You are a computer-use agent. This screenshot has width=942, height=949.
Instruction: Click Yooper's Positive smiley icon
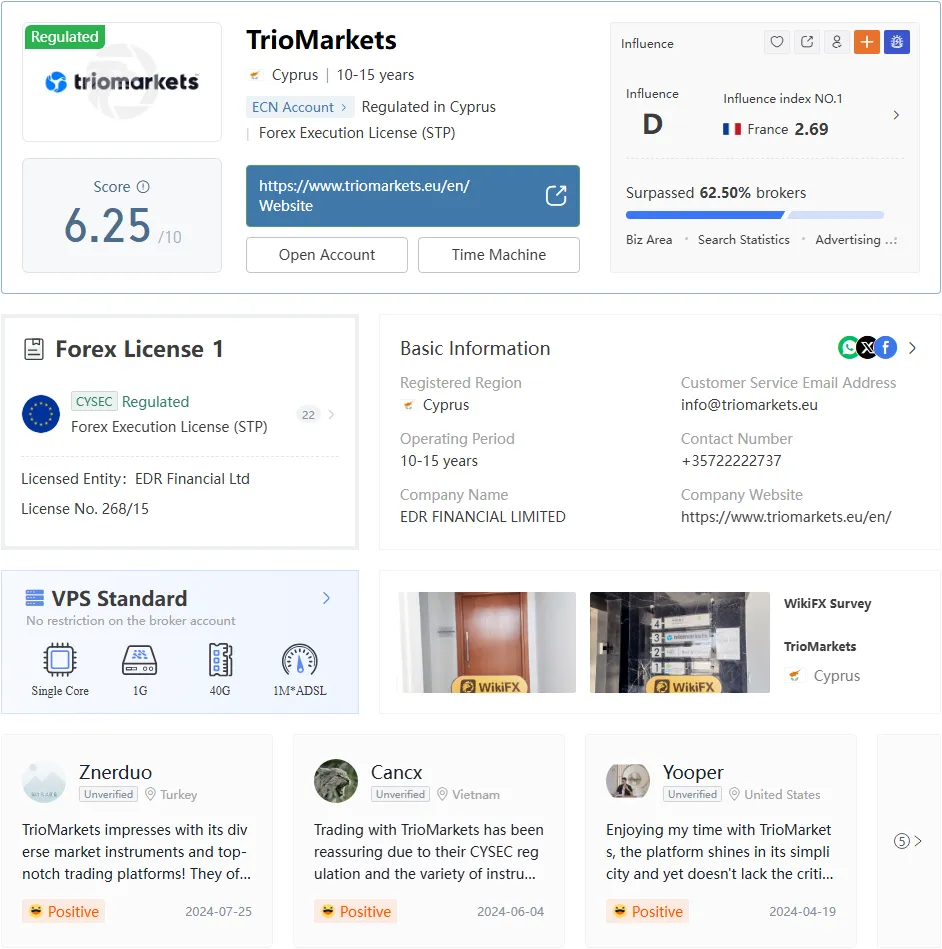point(619,910)
